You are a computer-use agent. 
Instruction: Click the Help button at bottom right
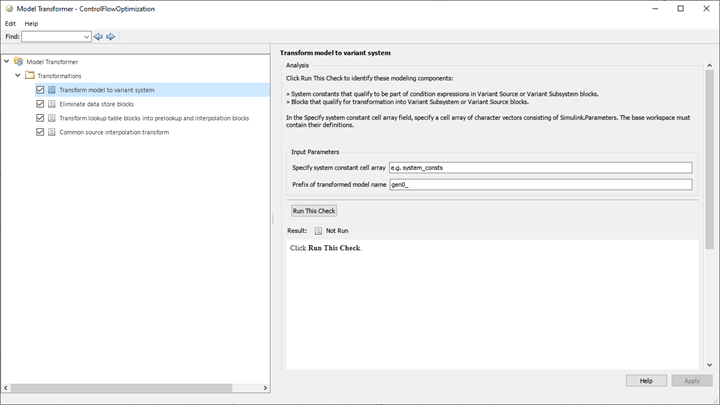pos(646,381)
